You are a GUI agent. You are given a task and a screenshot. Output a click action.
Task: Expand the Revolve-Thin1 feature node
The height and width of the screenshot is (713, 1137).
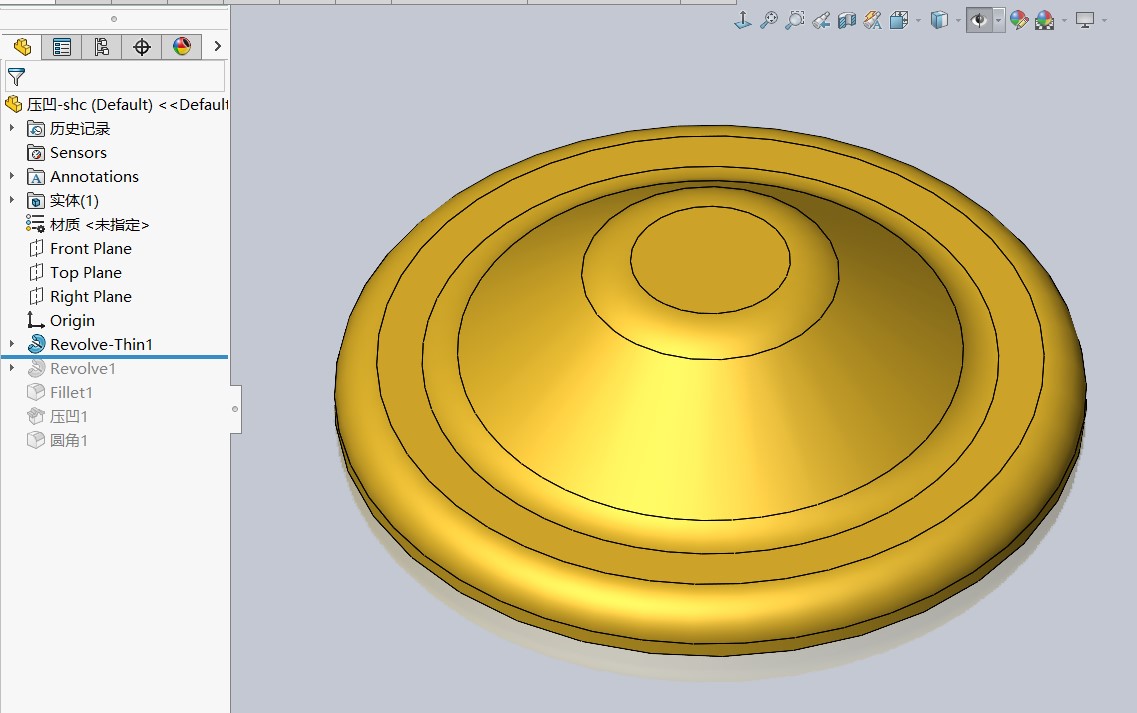click(12, 344)
